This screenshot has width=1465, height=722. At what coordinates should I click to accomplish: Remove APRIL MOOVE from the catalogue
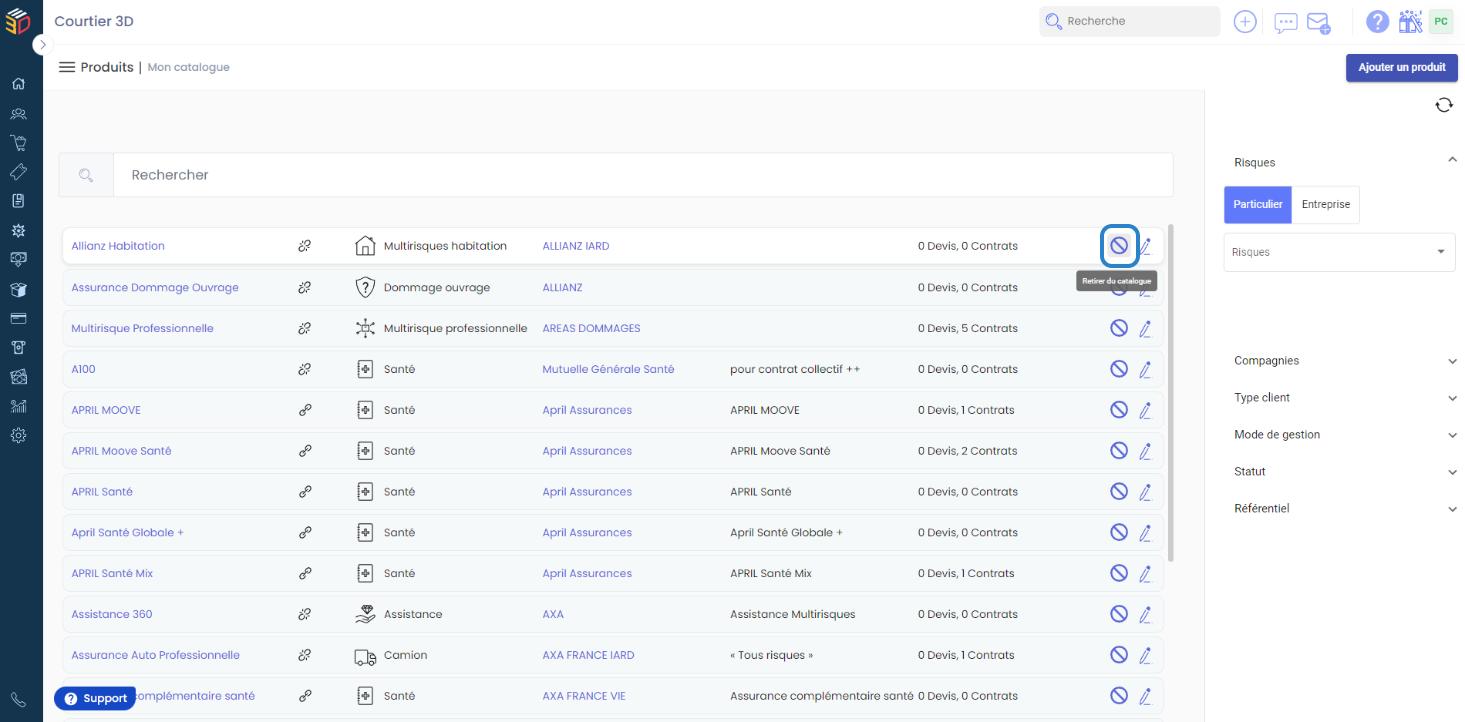pos(1119,410)
